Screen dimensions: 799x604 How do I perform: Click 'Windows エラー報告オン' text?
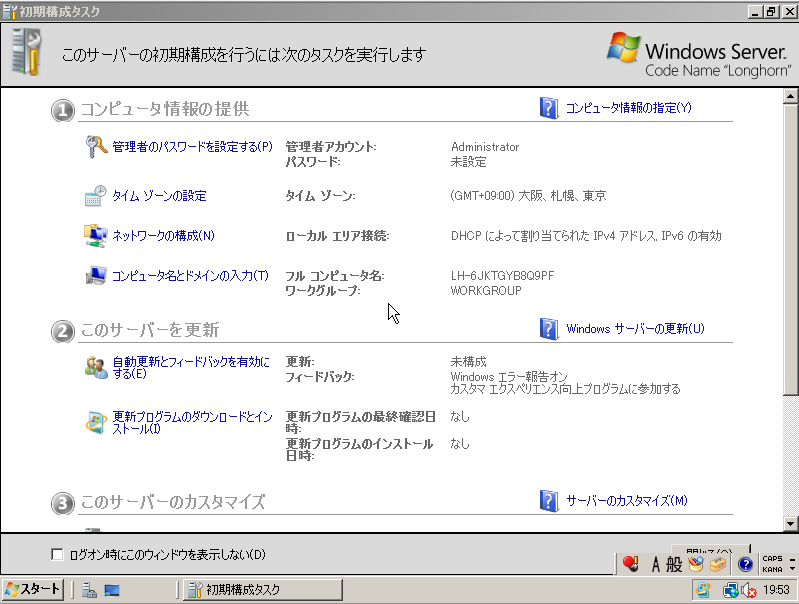point(509,377)
